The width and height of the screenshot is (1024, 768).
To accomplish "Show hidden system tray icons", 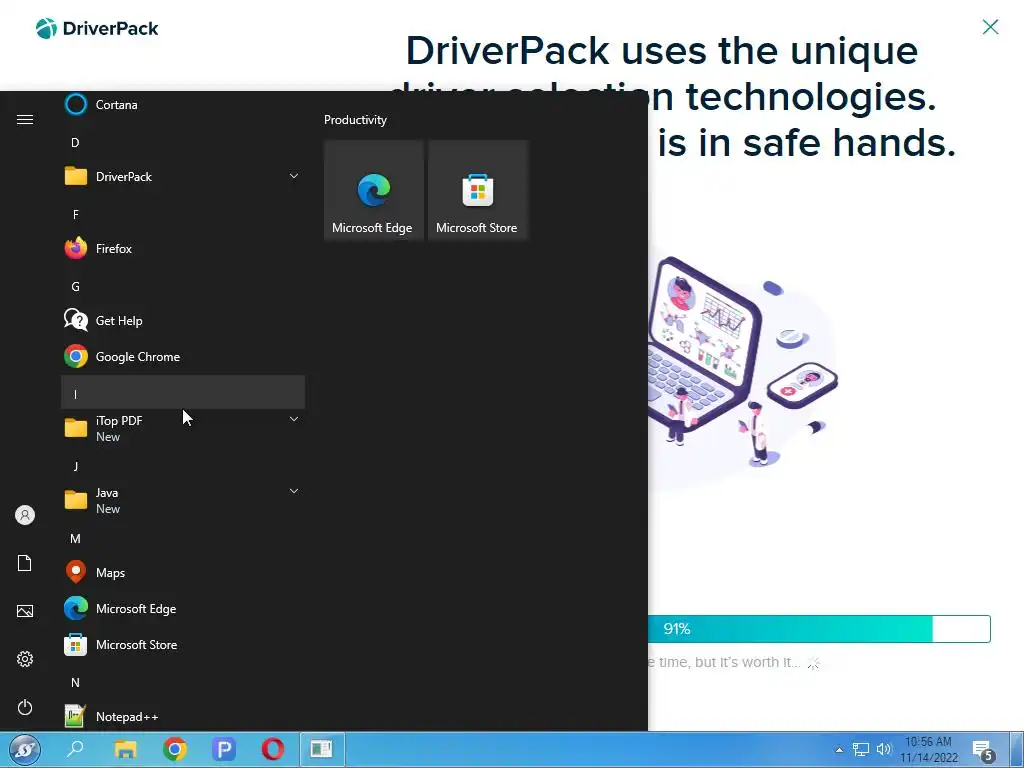I will click(839, 750).
